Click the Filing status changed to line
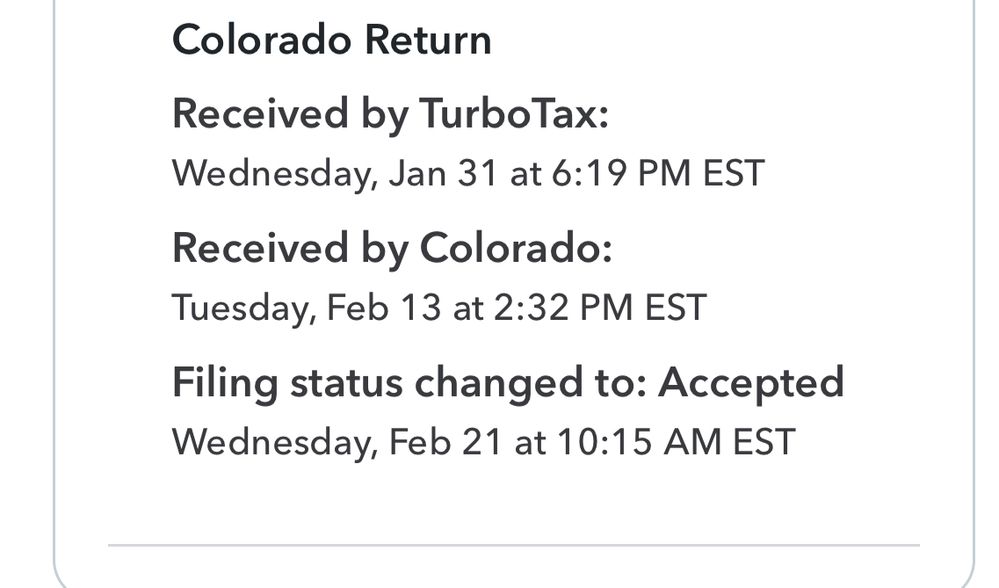Screen dimensions: 999x588 [508, 382]
